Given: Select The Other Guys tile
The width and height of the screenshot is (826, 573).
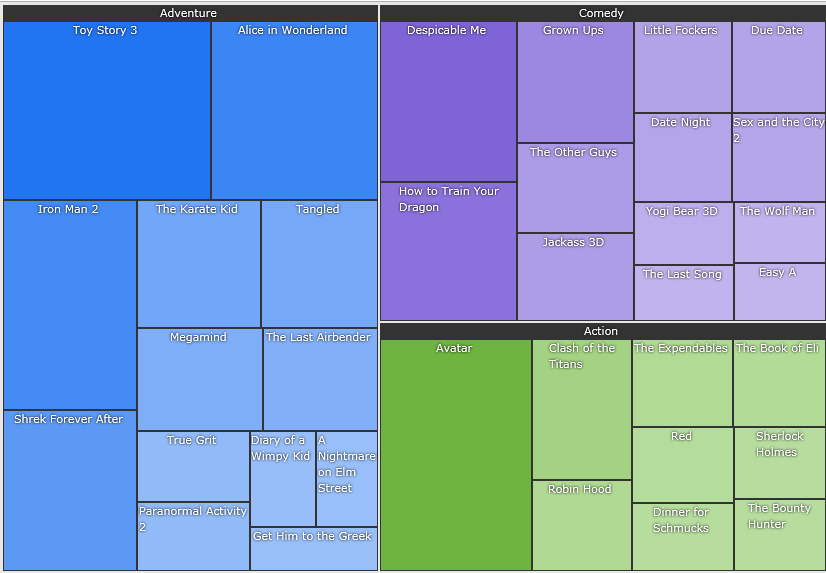Looking at the screenshot, I should click(575, 188).
